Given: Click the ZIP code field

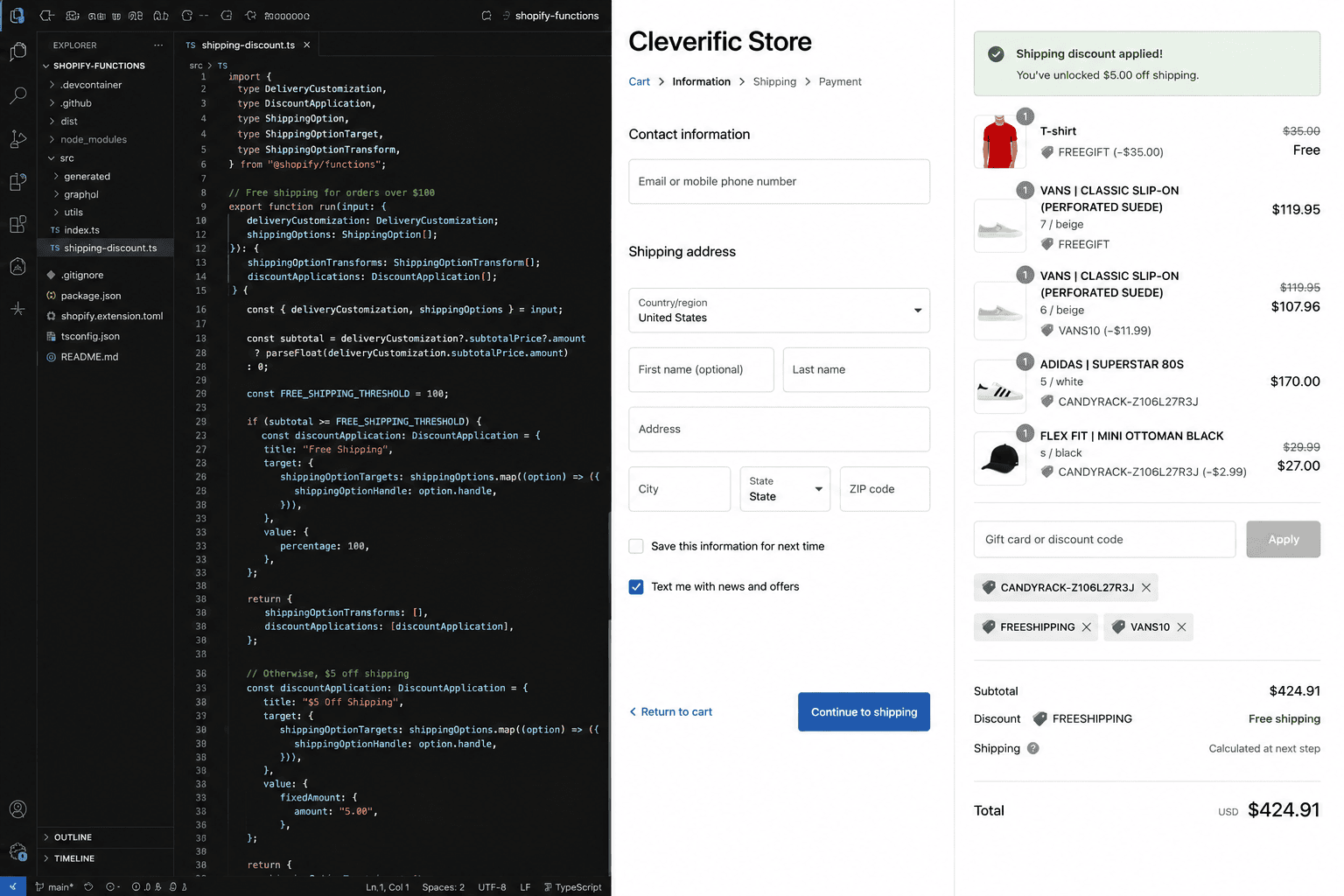Looking at the screenshot, I should tap(885, 488).
